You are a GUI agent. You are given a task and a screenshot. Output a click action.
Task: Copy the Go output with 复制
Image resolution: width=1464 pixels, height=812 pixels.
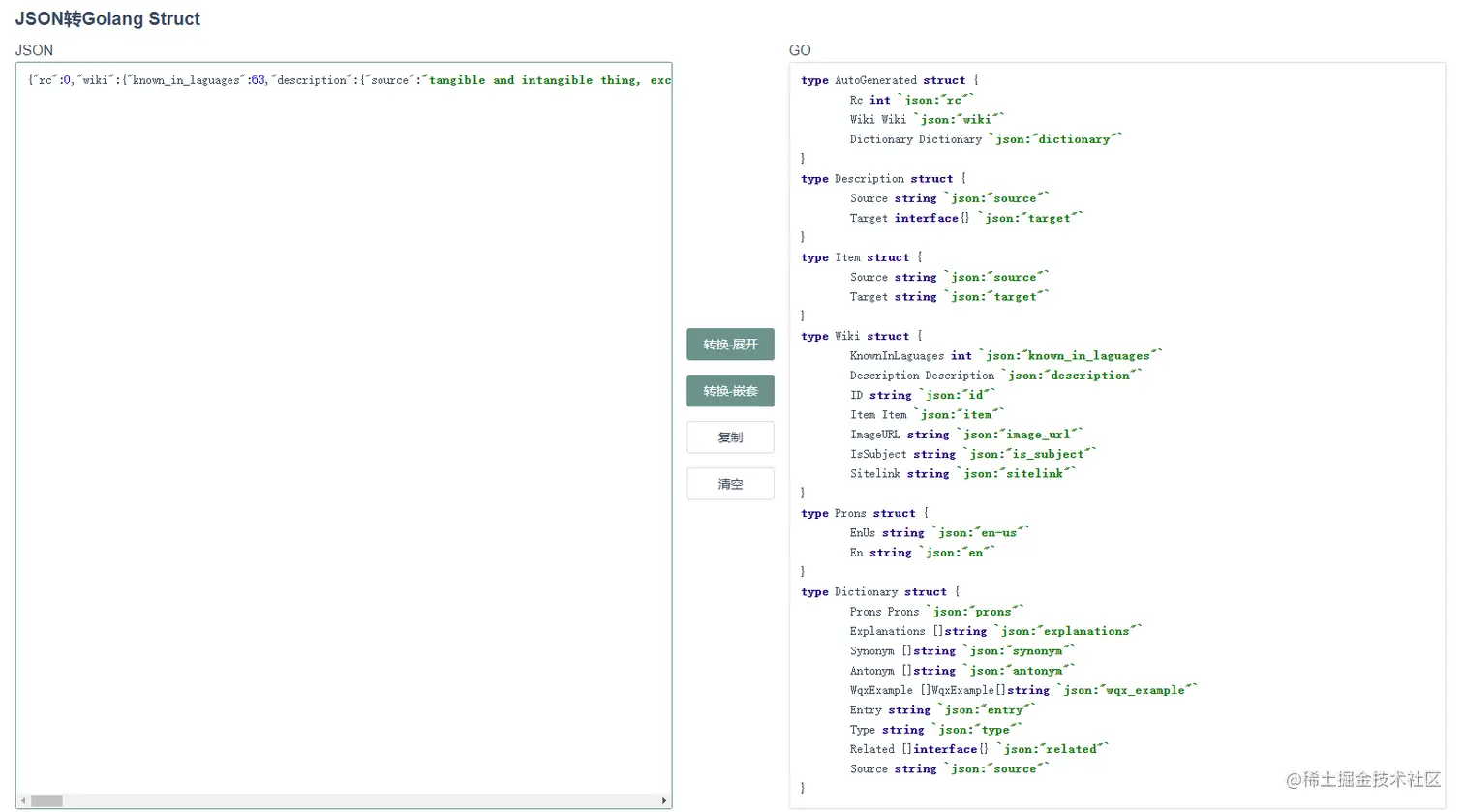(730, 437)
